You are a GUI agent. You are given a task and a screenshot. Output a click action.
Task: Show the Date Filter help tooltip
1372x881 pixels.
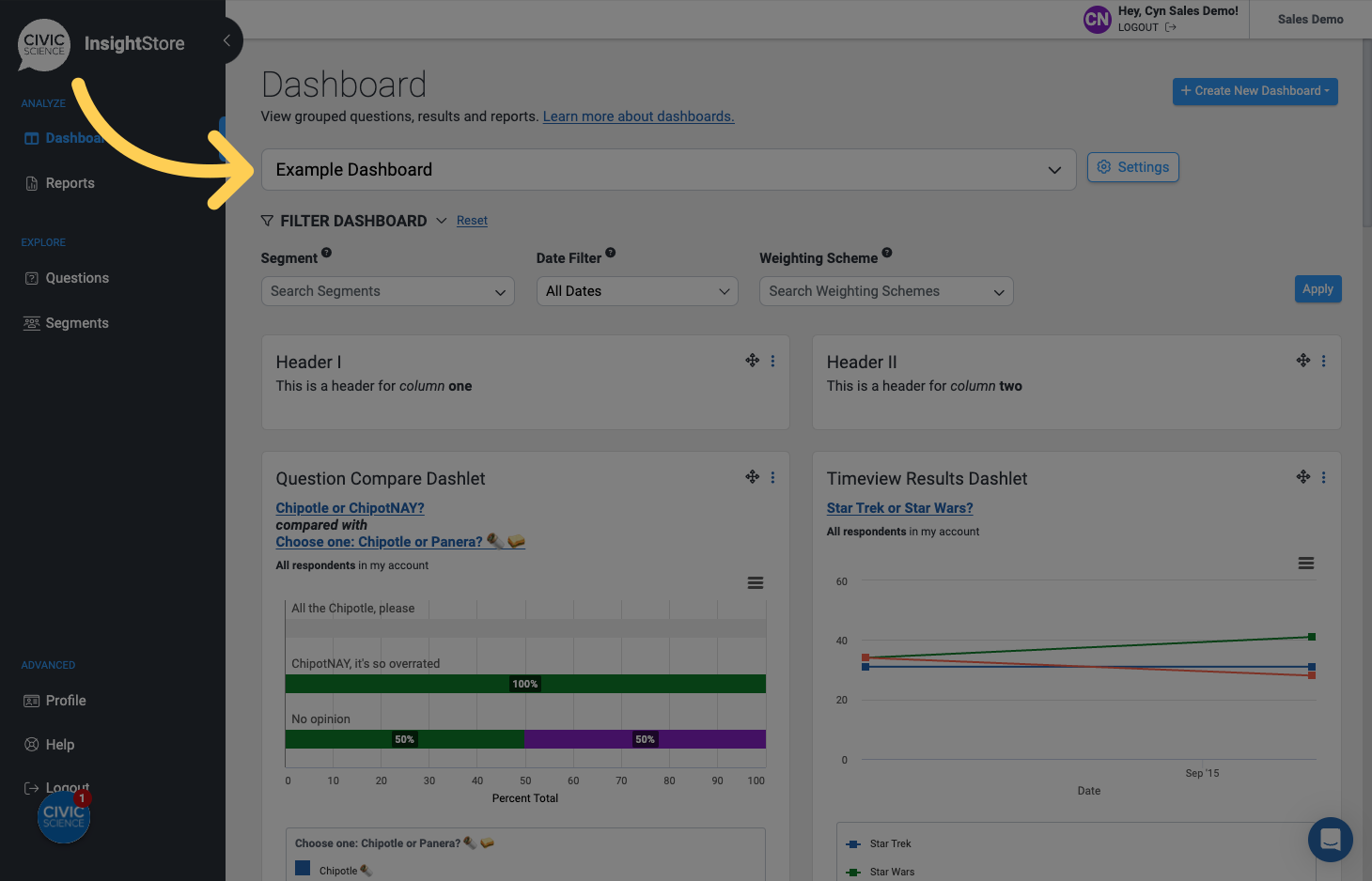pyautogui.click(x=610, y=253)
